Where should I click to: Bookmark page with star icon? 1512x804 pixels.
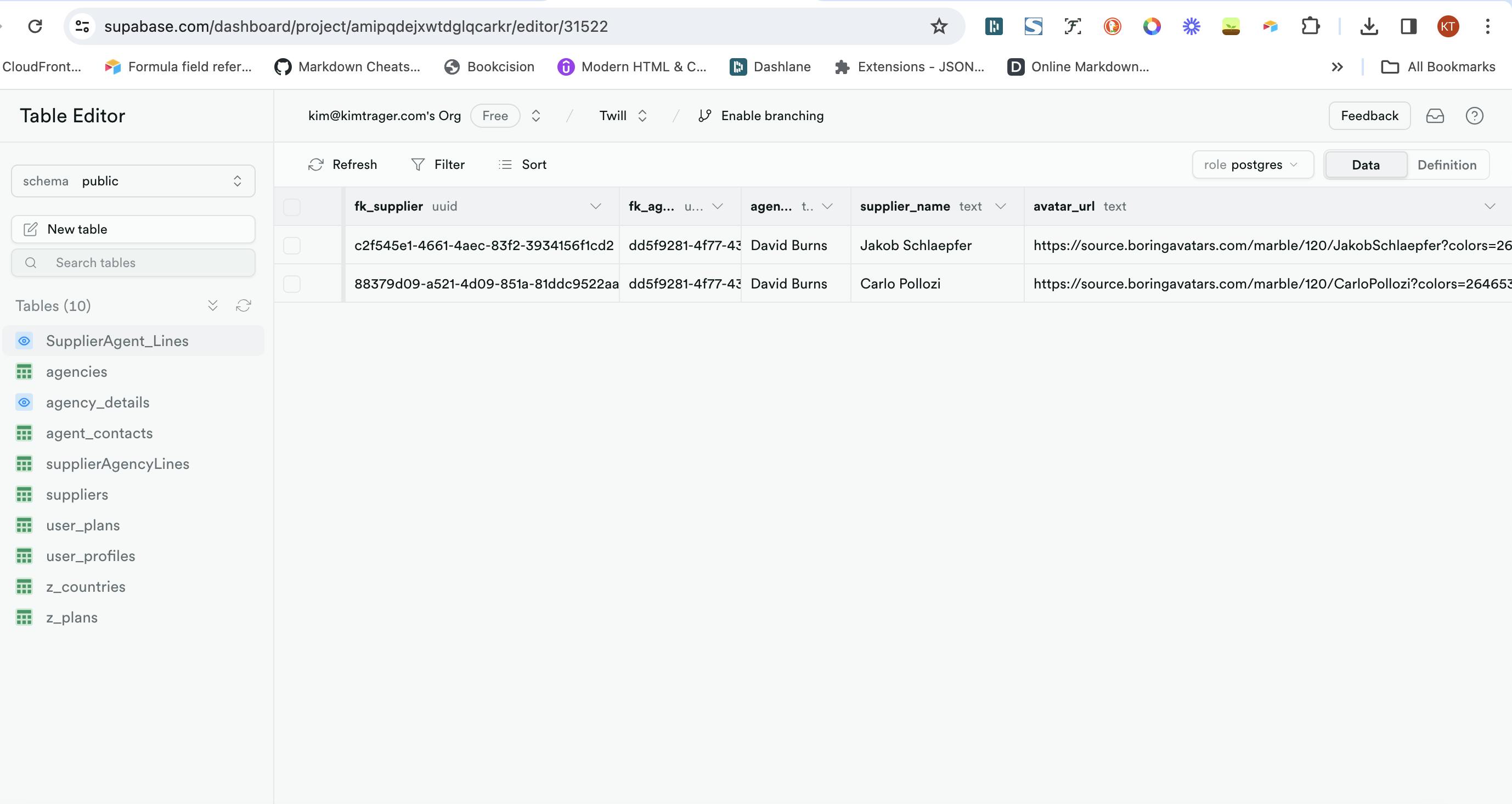tap(939, 26)
